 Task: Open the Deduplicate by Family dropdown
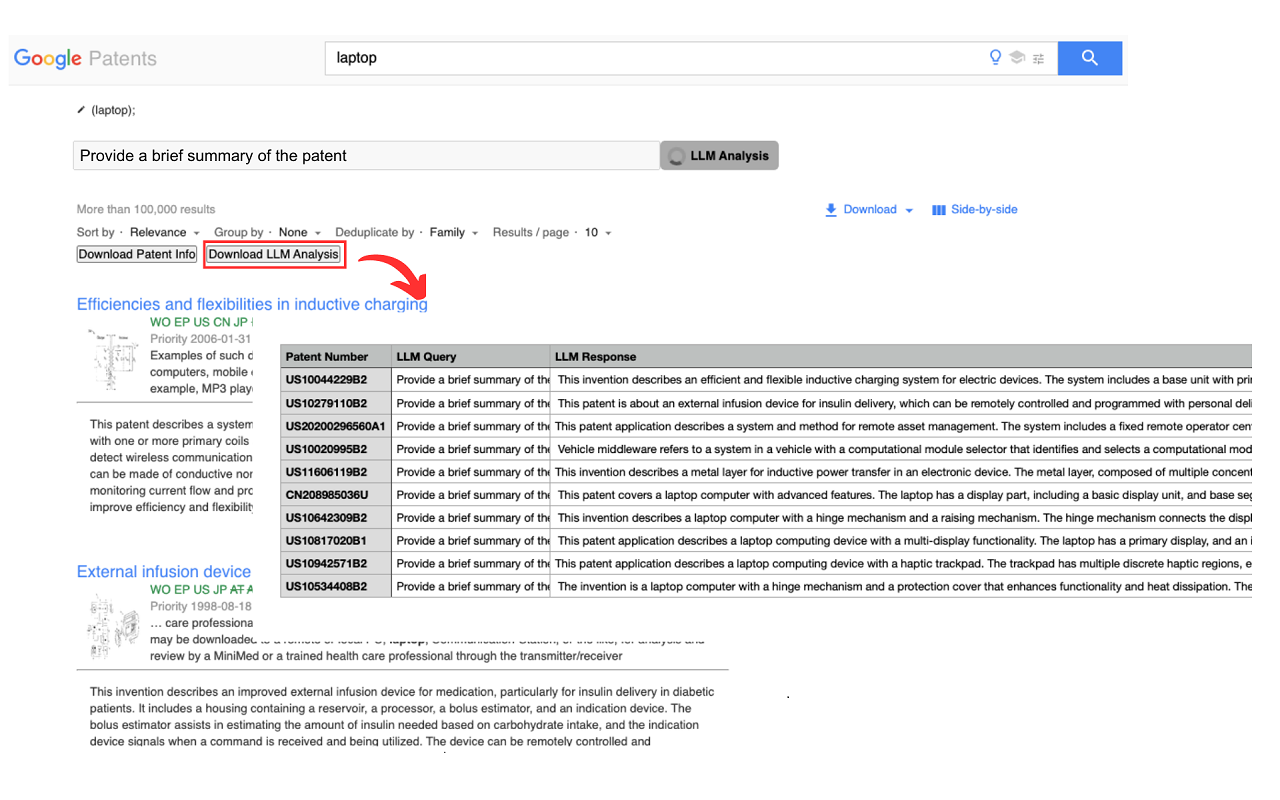point(453,232)
